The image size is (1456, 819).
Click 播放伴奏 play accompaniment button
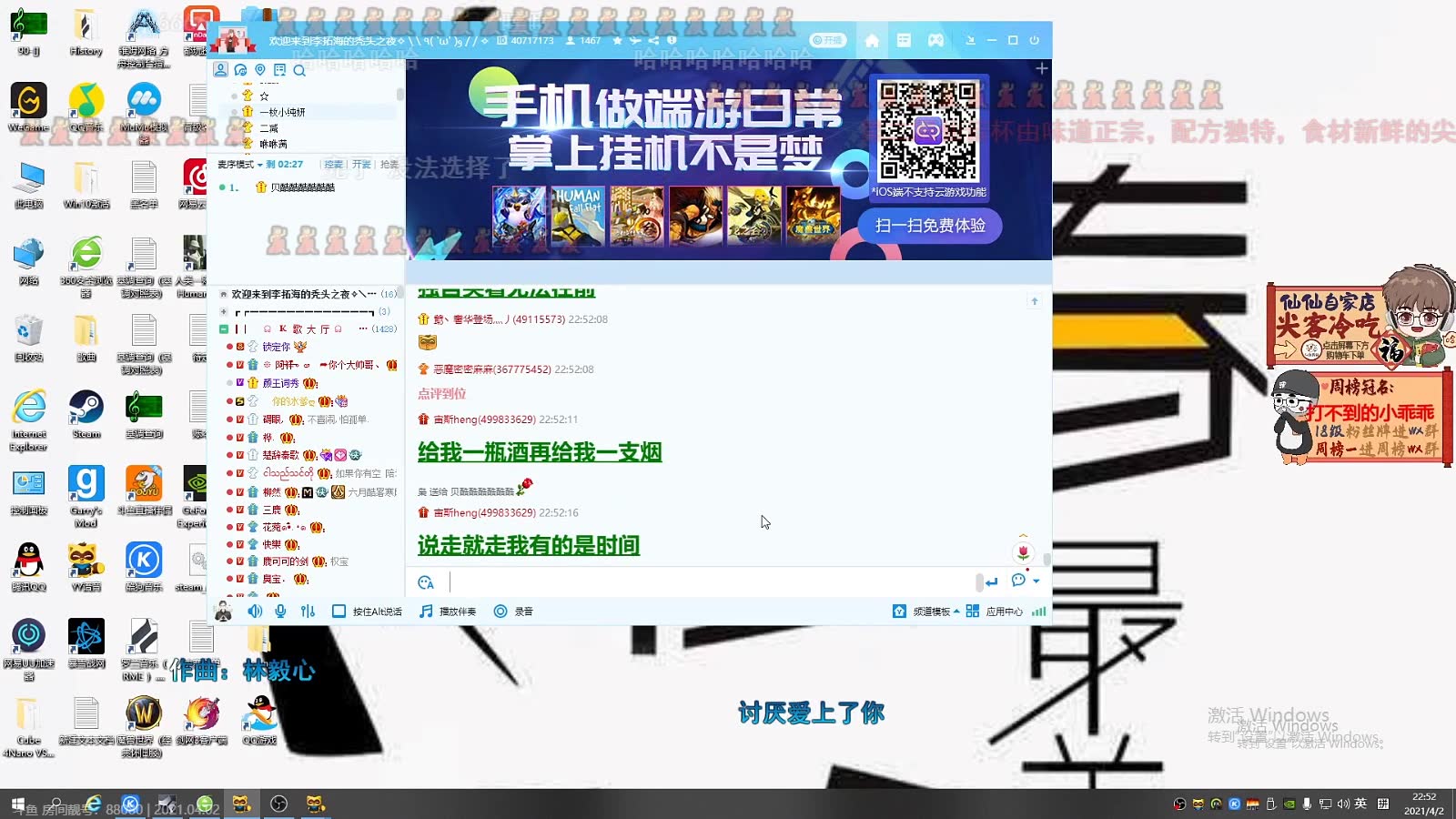(x=447, y=612)
